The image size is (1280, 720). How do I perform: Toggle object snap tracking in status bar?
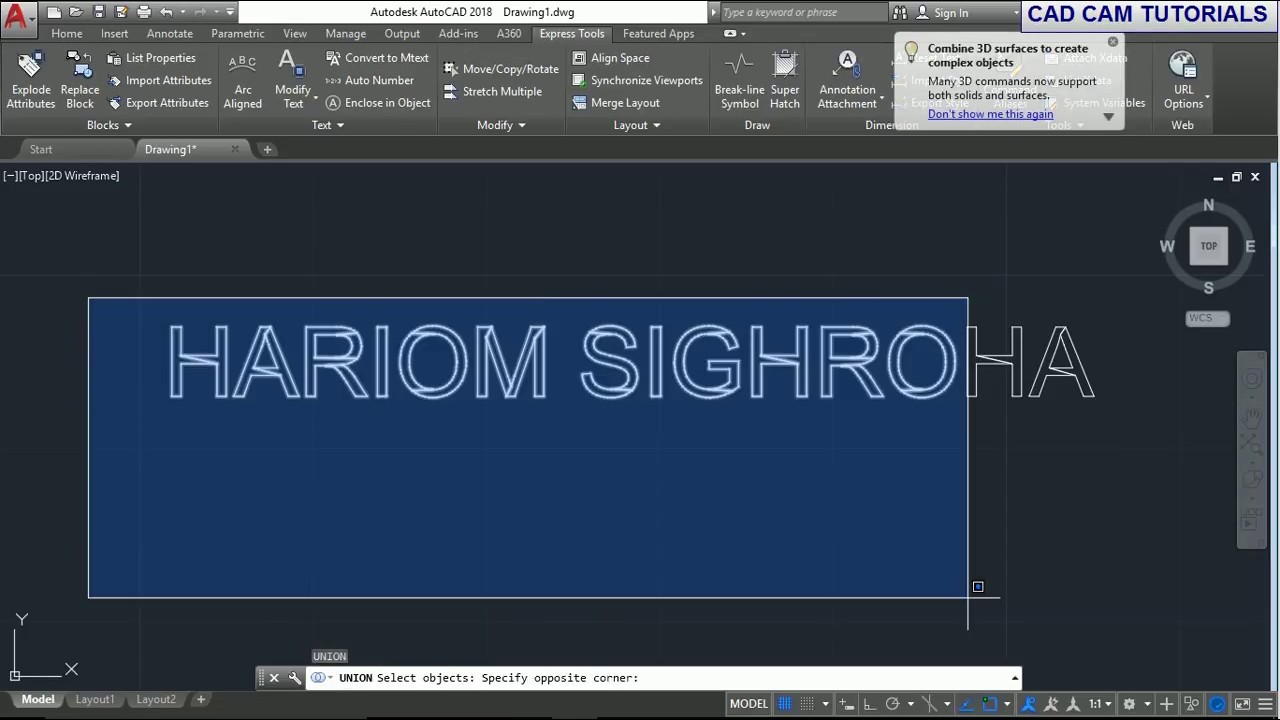pyautogui.click(x=967, y=704)
